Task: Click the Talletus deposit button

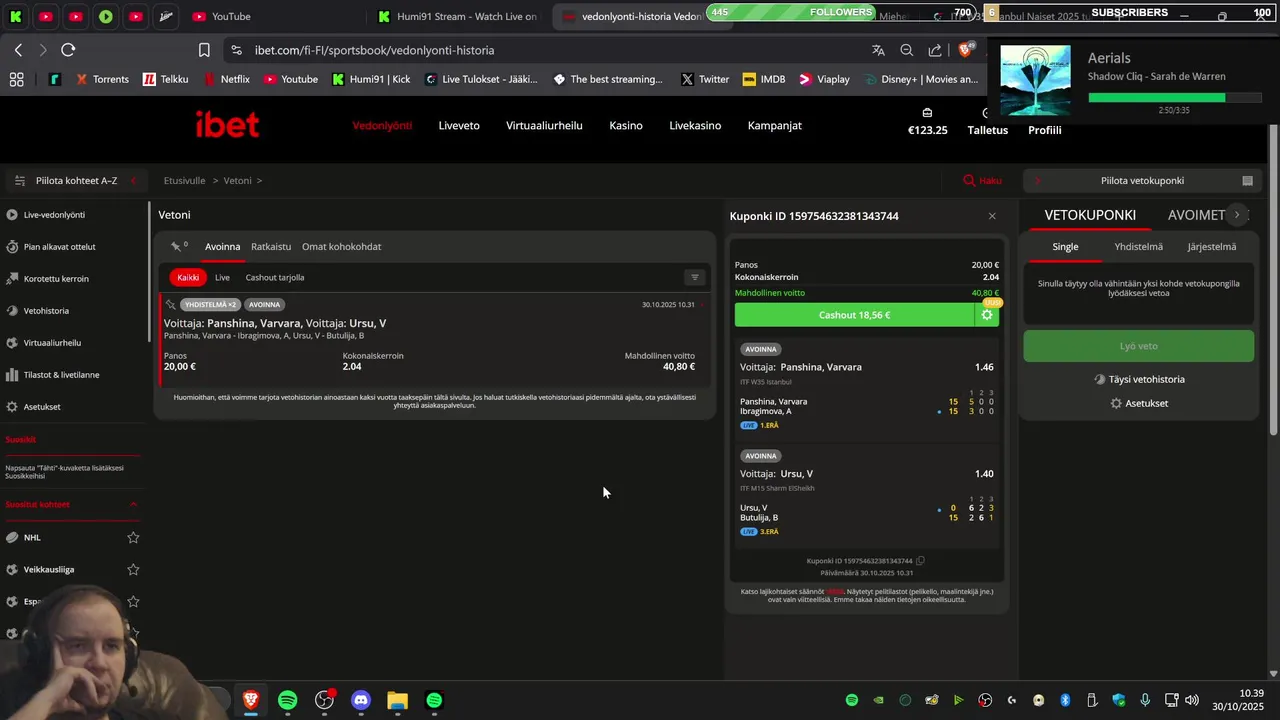Action: 987,124
